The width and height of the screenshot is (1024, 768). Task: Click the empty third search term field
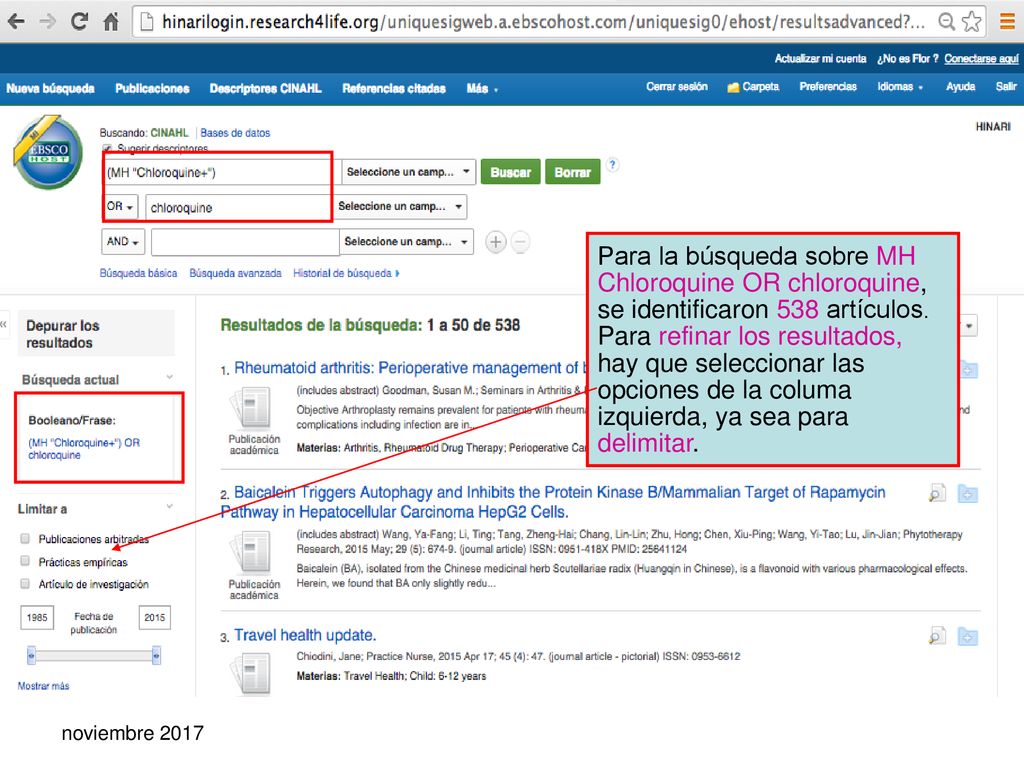(245, 242)
